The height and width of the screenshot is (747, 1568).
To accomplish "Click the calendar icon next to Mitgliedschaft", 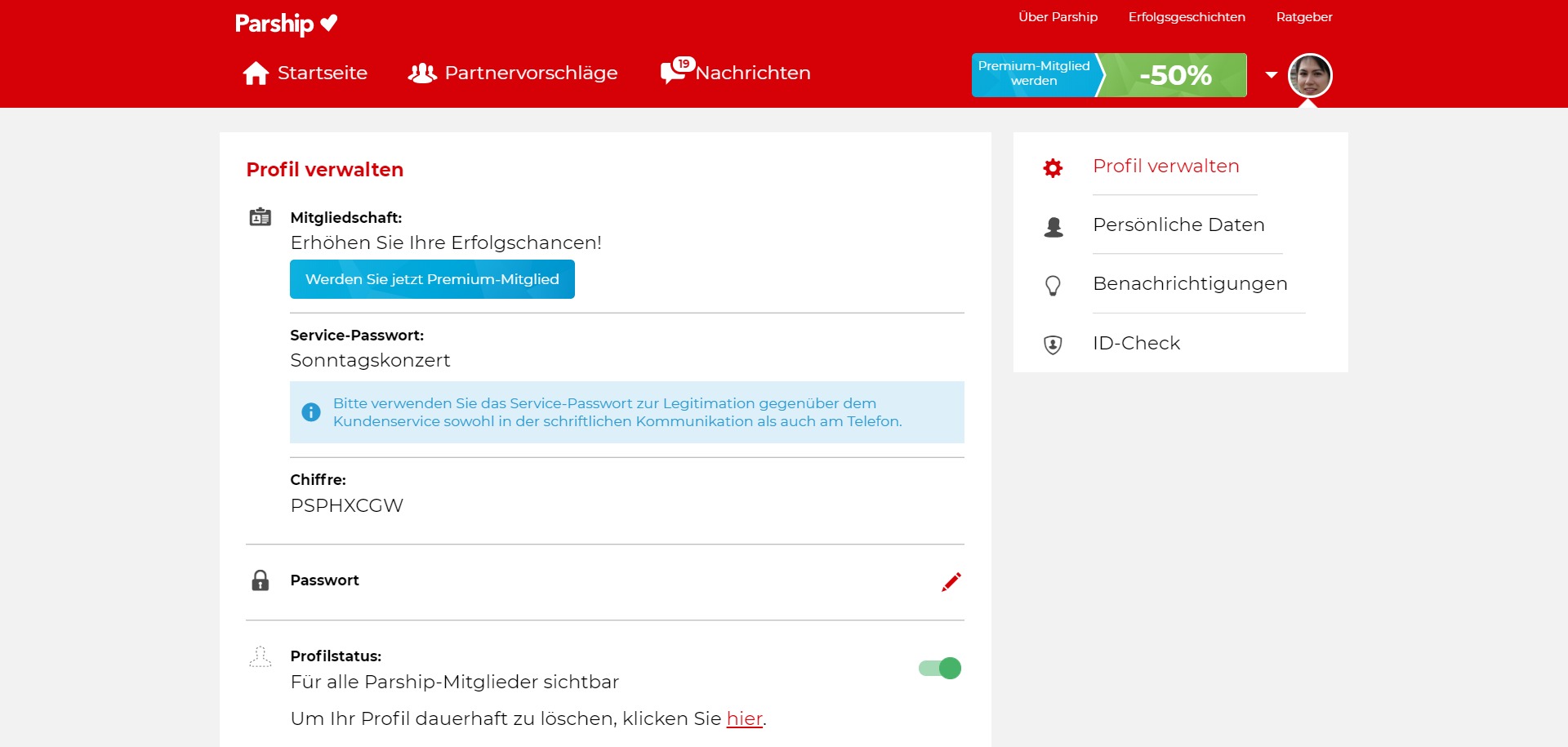I will point(261,217).
